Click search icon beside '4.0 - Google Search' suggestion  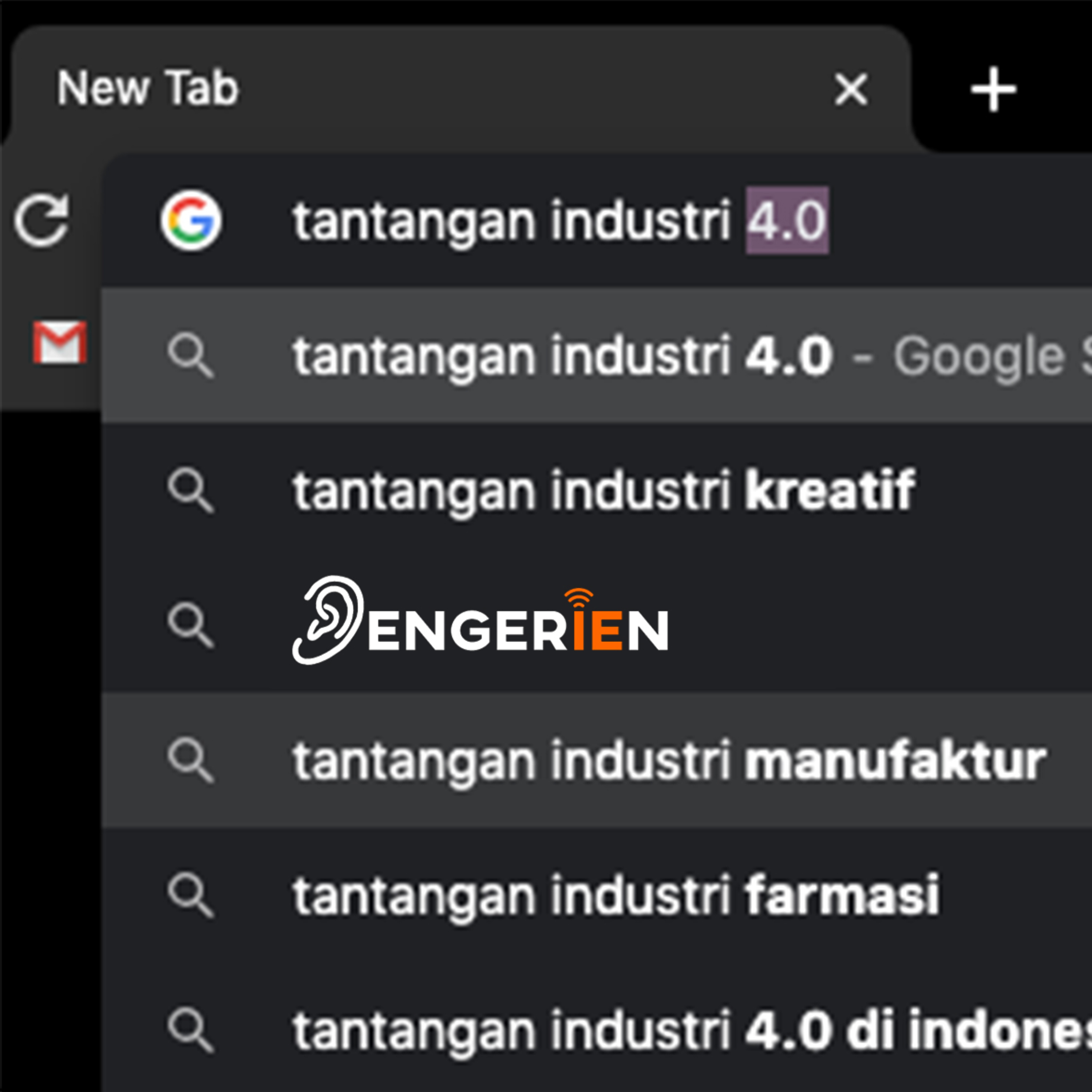(x=190, y=356)
